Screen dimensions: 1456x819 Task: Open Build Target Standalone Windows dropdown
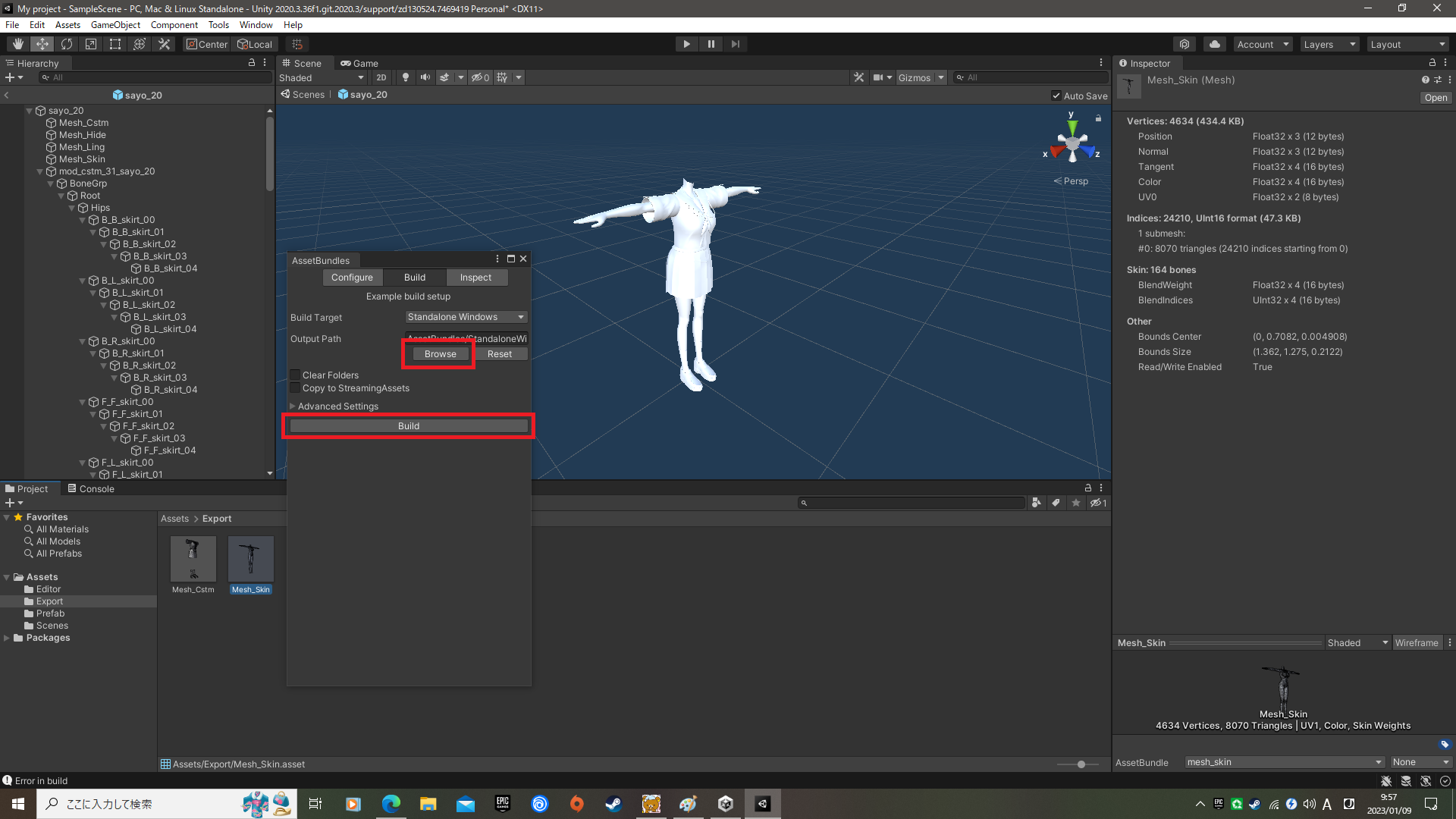point(466,317)
